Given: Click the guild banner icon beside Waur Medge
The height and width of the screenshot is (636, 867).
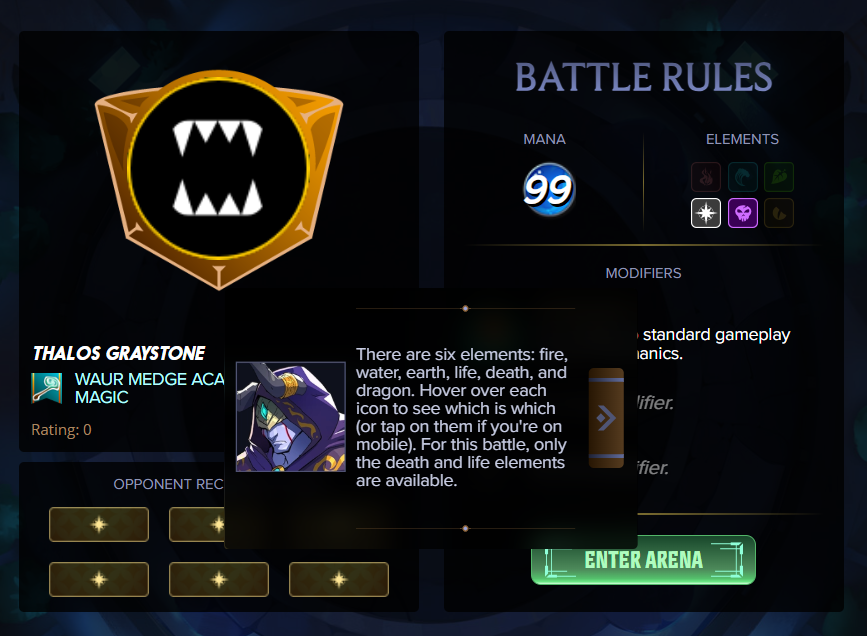Looking at the screenshot, I should [46, 388].
